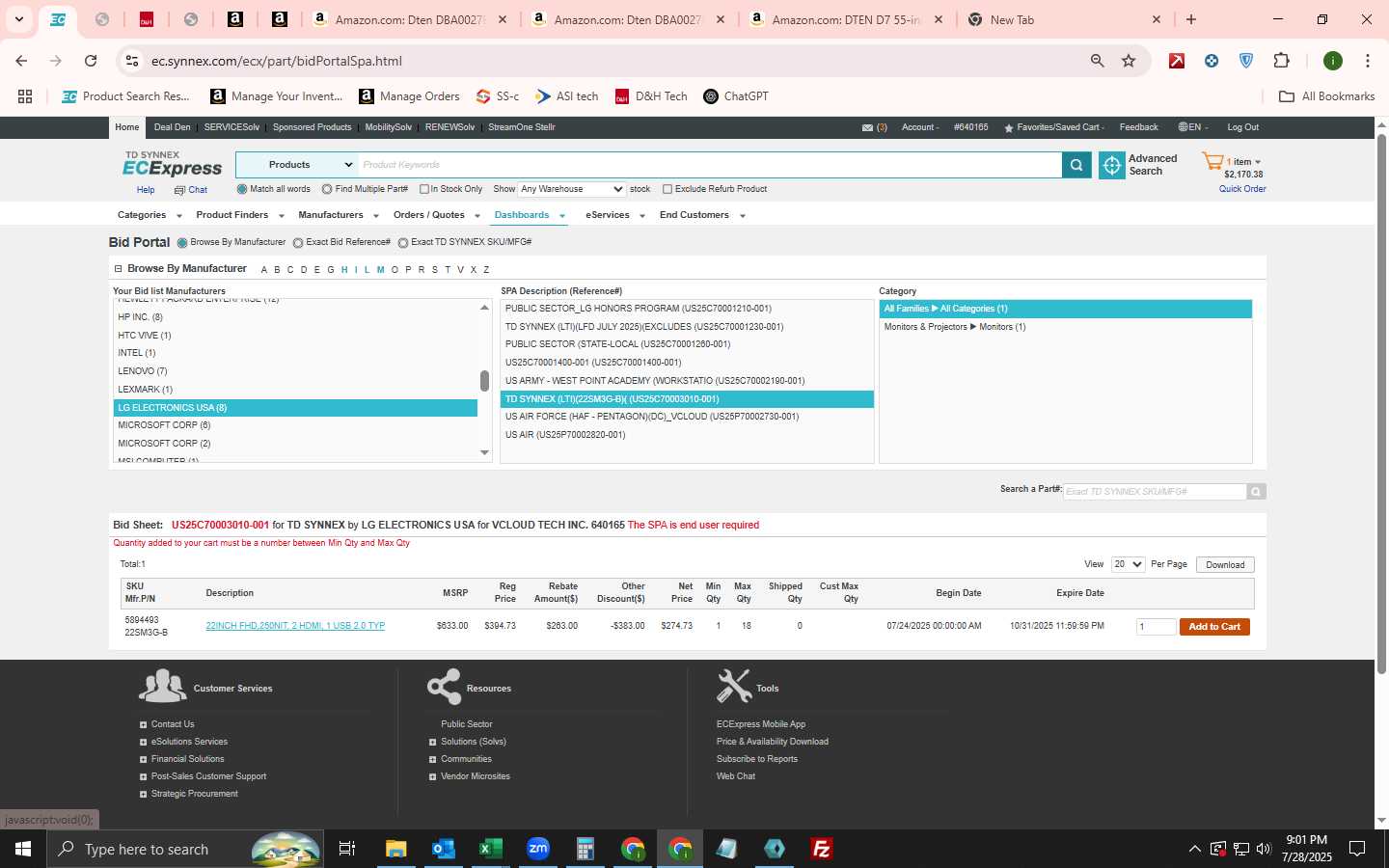Select LENOVO (7) in manufacturers list
The image size is (1389, 868).
(295, 371)
